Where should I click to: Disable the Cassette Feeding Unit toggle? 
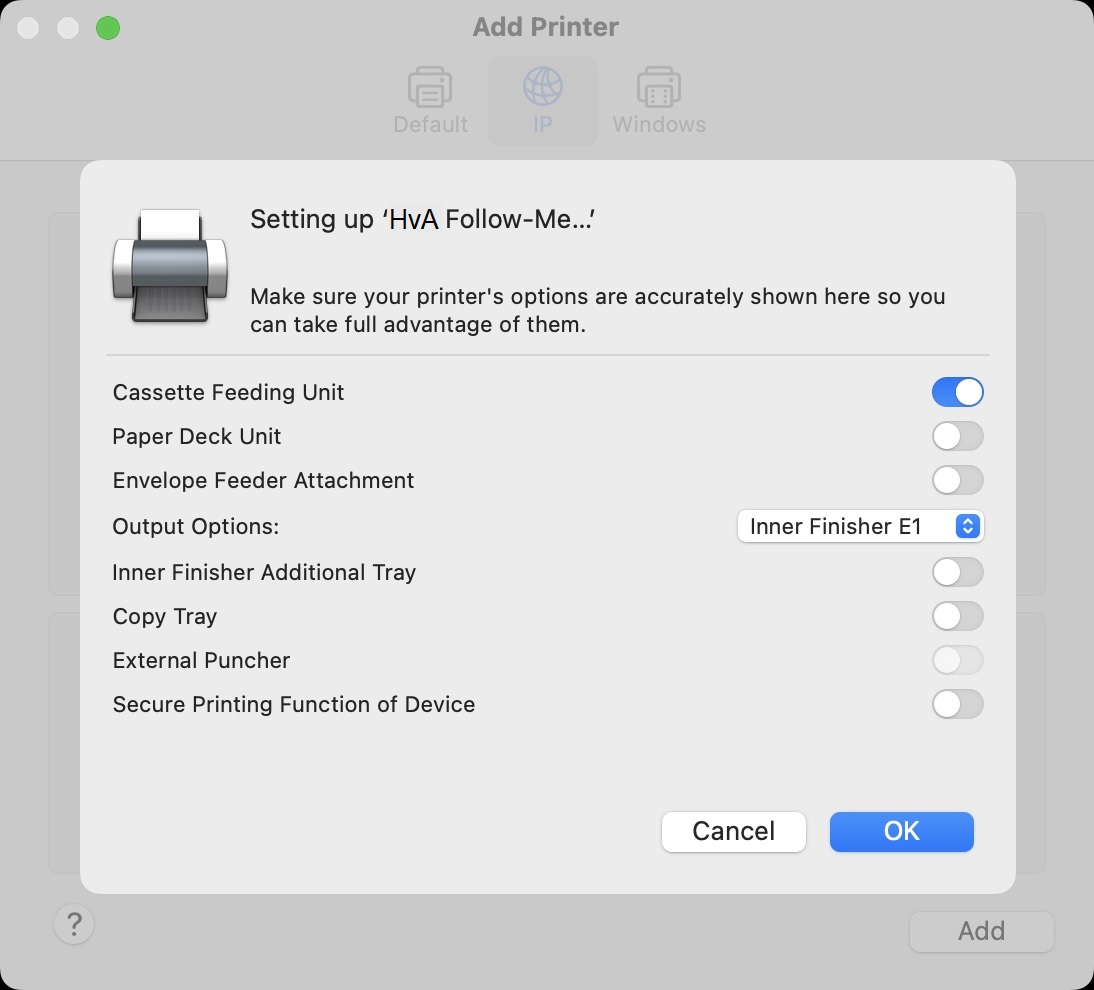click(x=957, y=392)
